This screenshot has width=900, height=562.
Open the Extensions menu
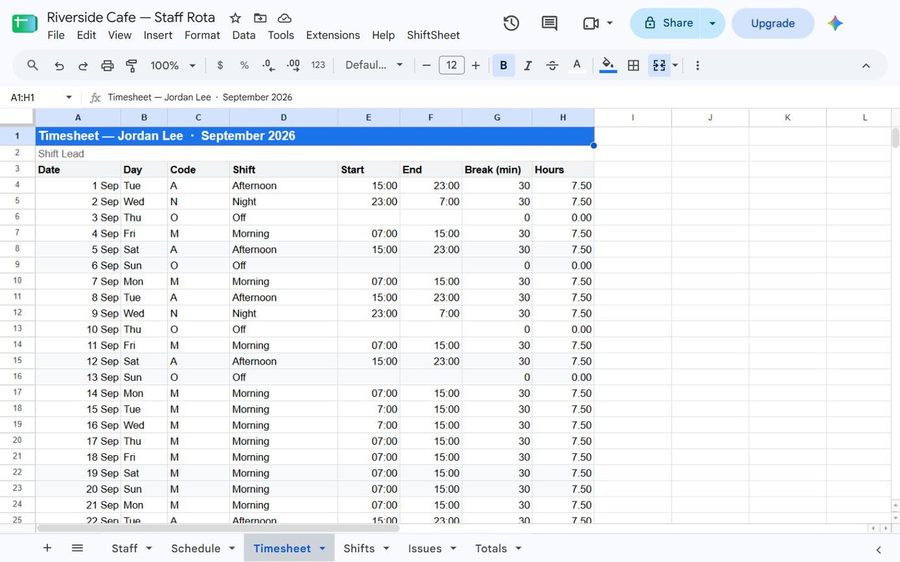point(333,35)
